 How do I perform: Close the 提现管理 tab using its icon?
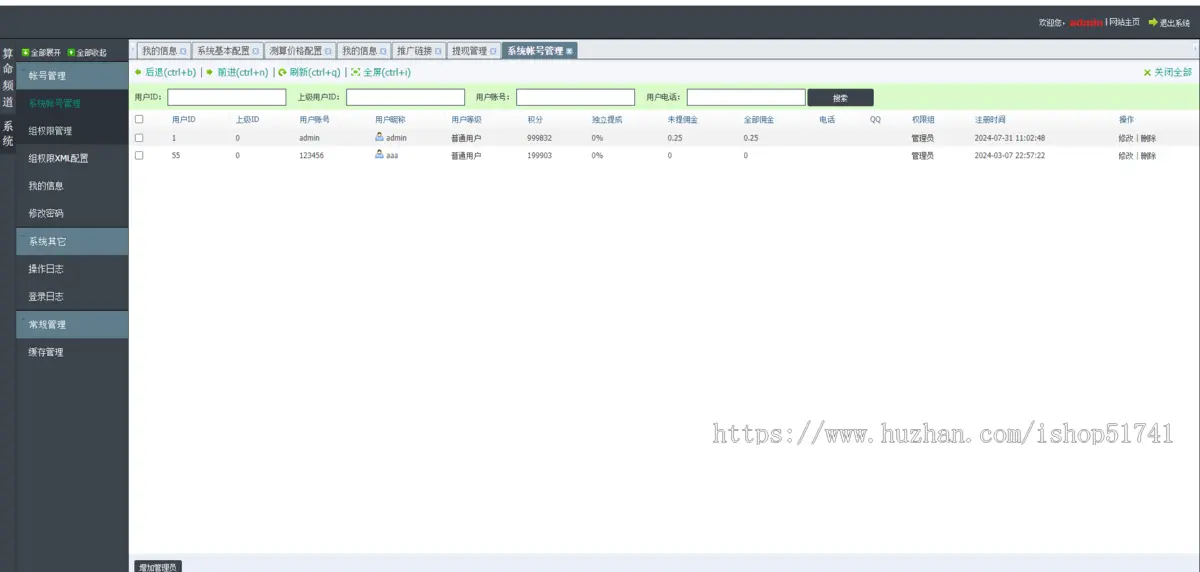tap(493, 51)
